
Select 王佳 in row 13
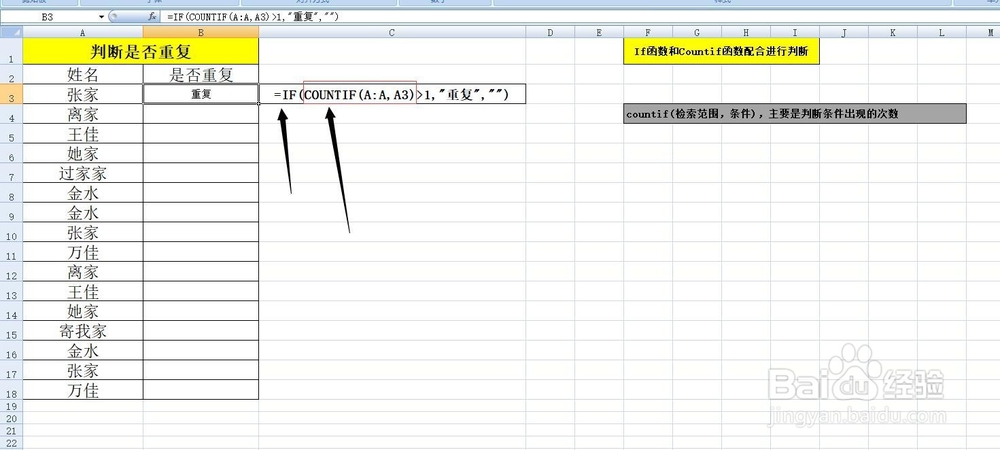[x=83, y=292]
